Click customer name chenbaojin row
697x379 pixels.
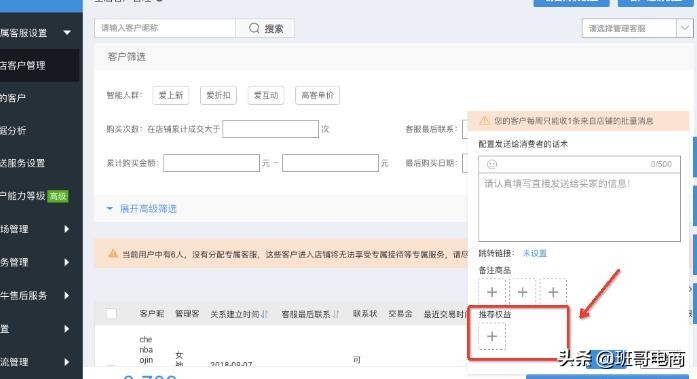(x=146, y=350)
